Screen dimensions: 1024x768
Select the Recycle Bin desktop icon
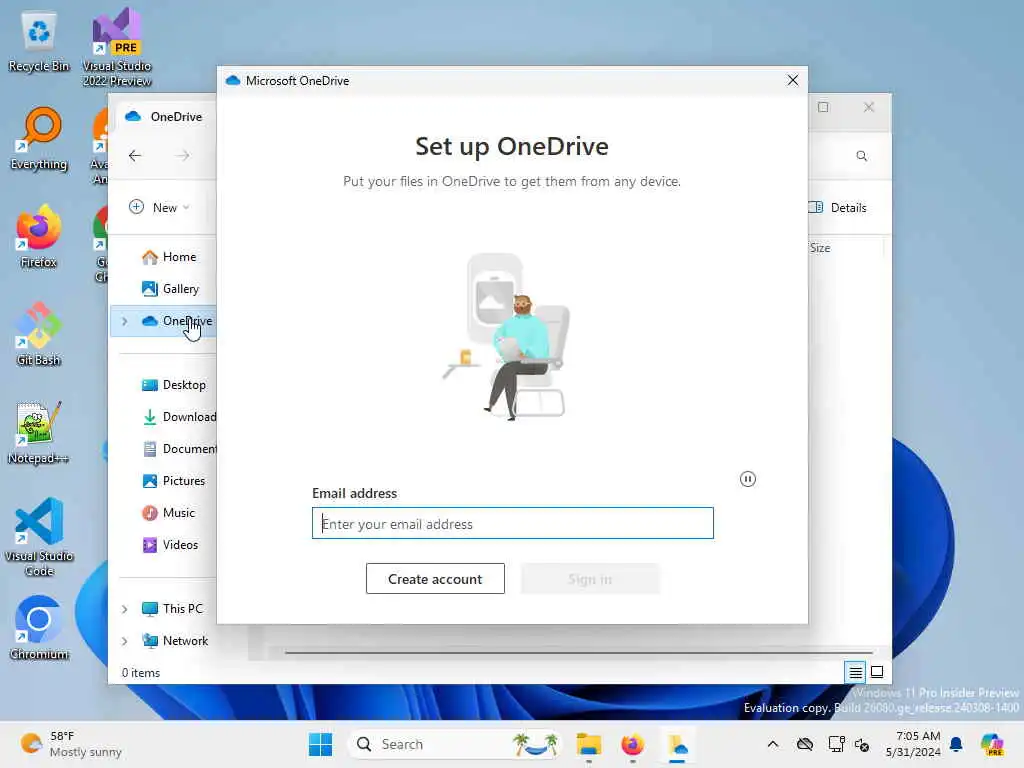coord(39,42)
